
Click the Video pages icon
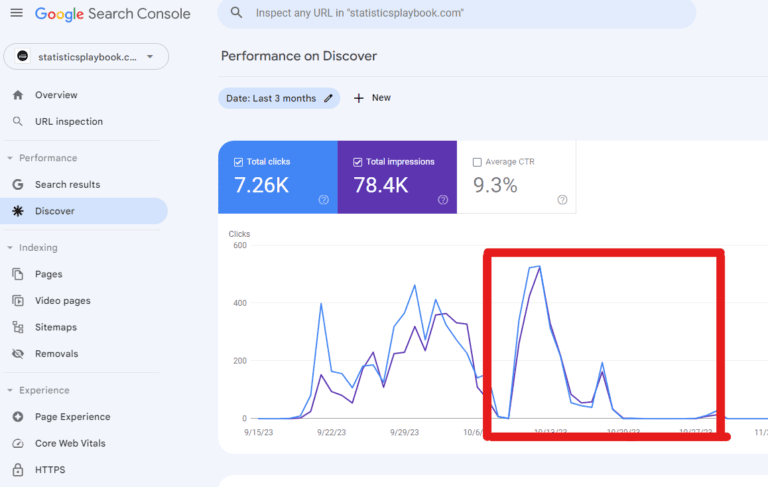(x=18, y=300)
